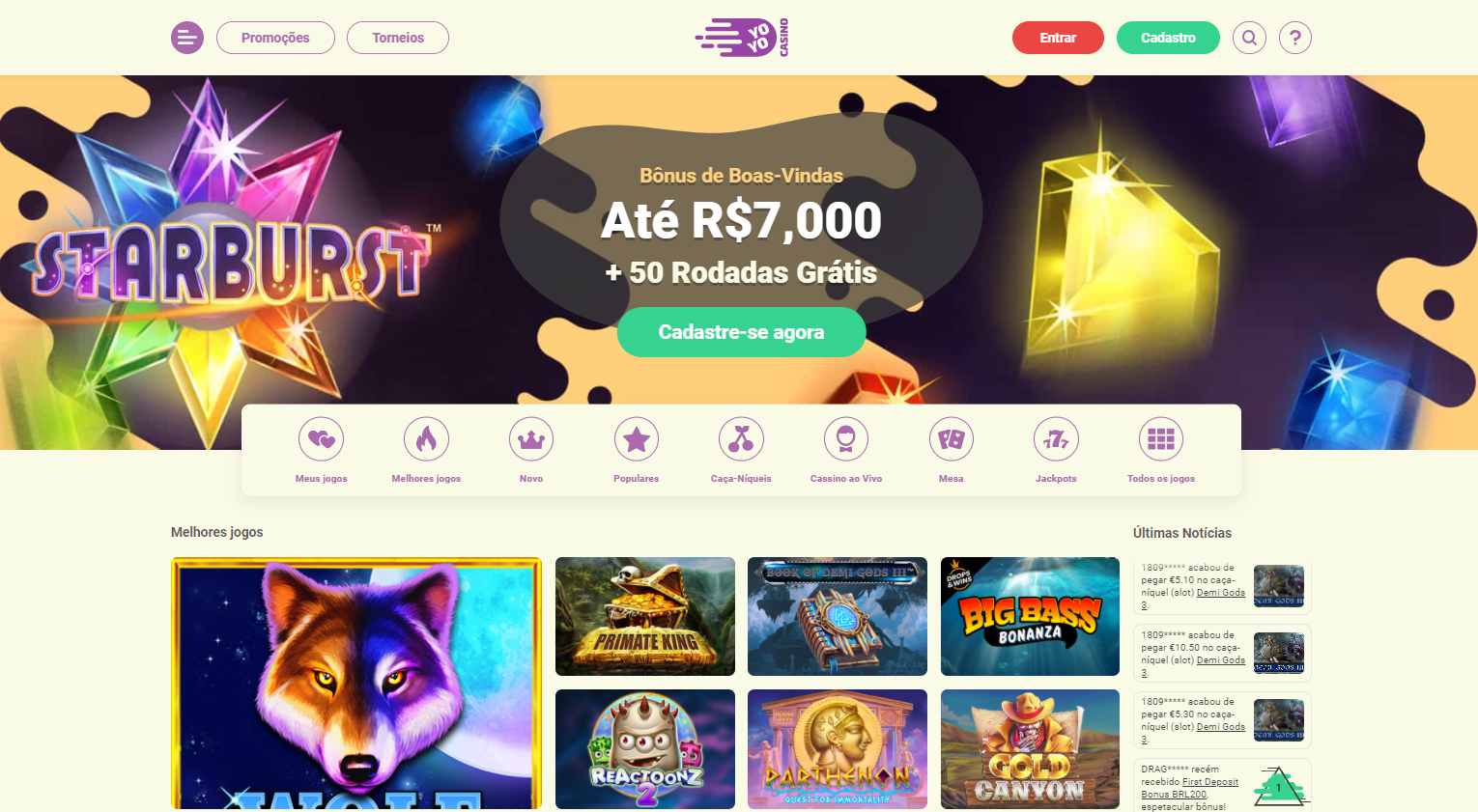Open the Jackpots 777 icon
The image size is (1478, 812).
pyautogui.click(x=1056, y=439)
